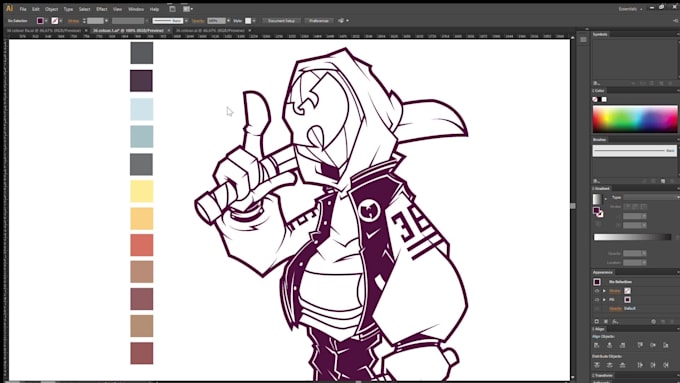Screen dimensions: 680x383
Task: Expand the Stroke row in Appearance panel
Action: 604,291
